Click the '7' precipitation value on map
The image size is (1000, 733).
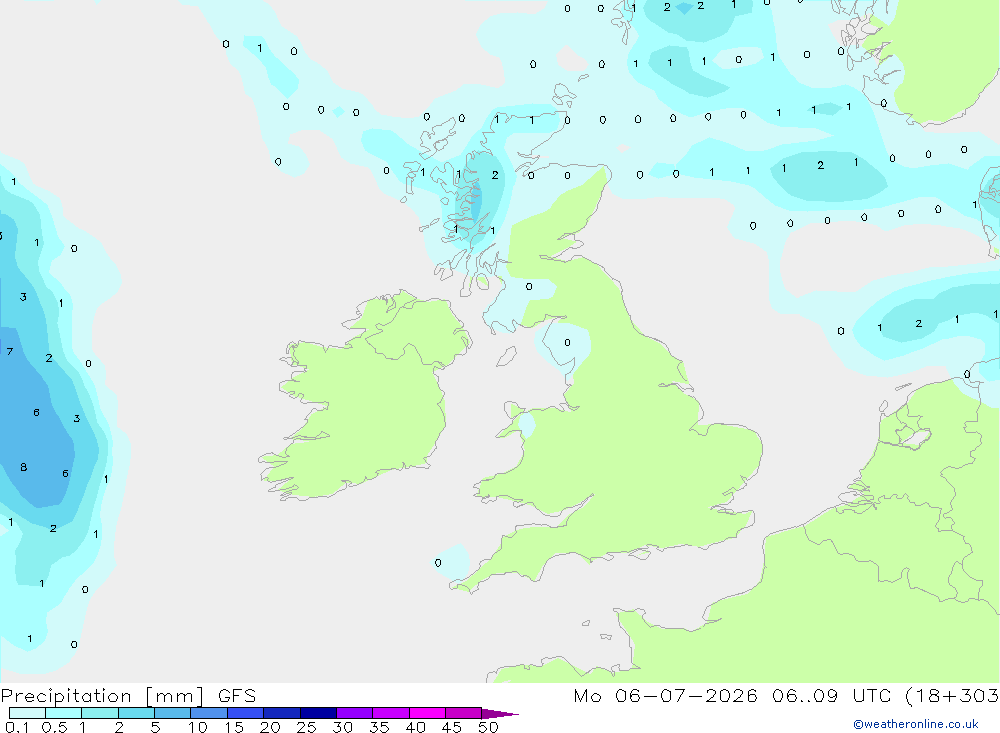pos(10,351)
